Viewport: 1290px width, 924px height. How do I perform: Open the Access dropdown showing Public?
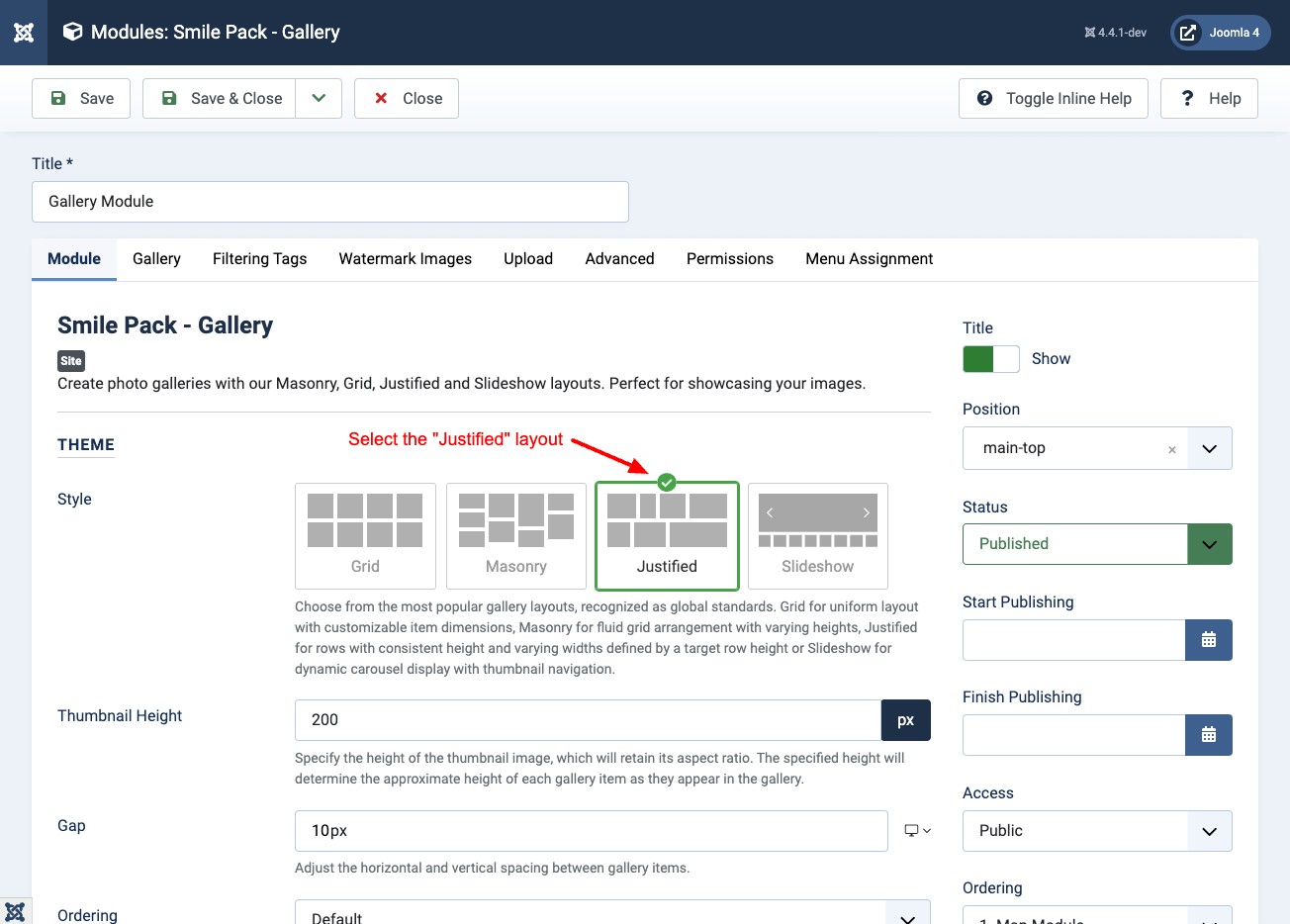click(1097, 831)
